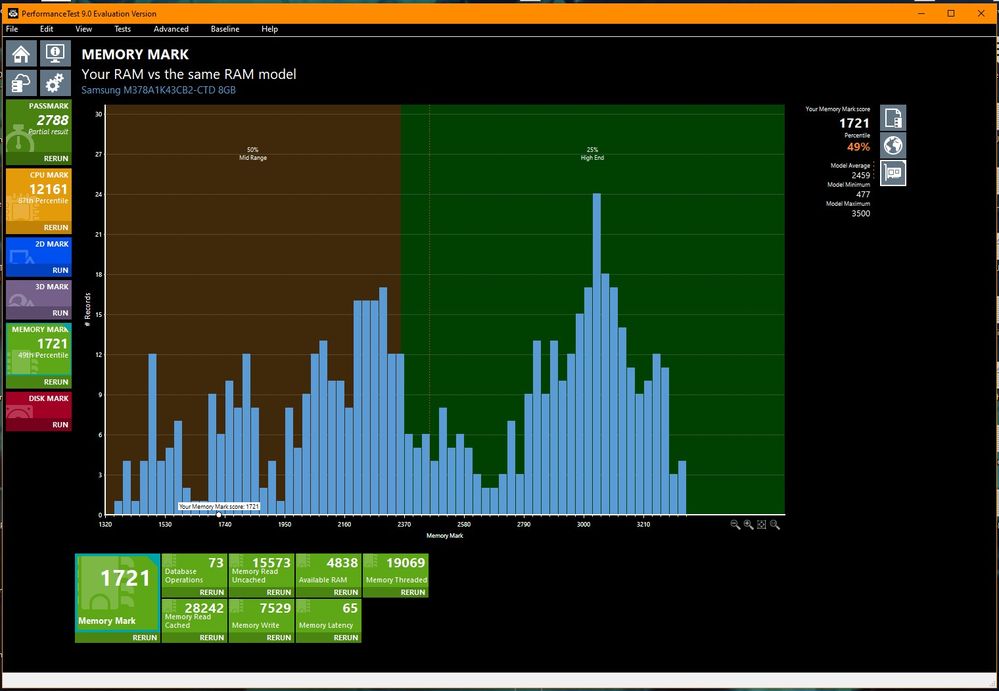Click the fit-to-window chart zoom icon
The image size is (999, 691).
[762, 525]
